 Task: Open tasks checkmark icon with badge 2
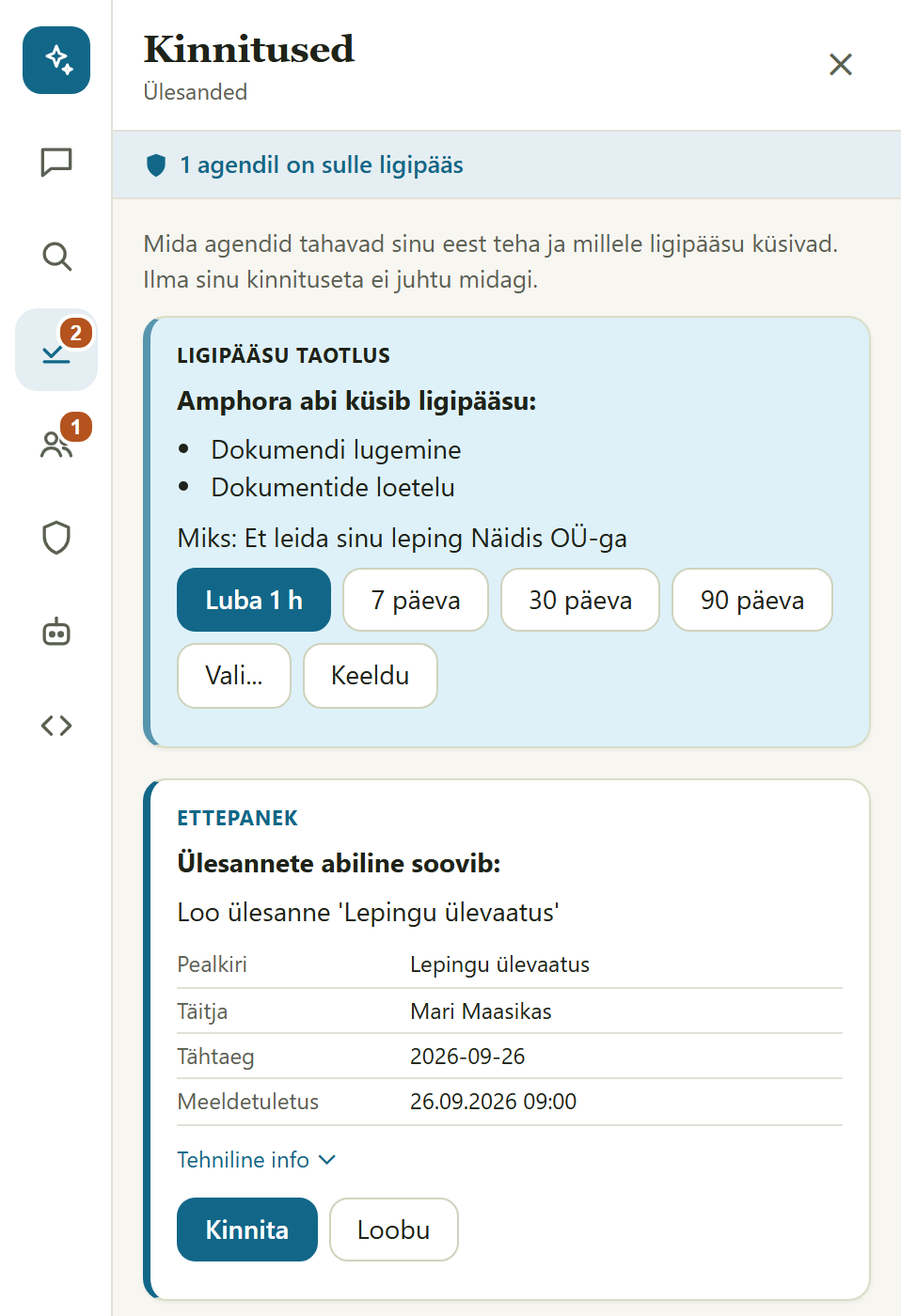pyautogui.click(x=56, y=350)
